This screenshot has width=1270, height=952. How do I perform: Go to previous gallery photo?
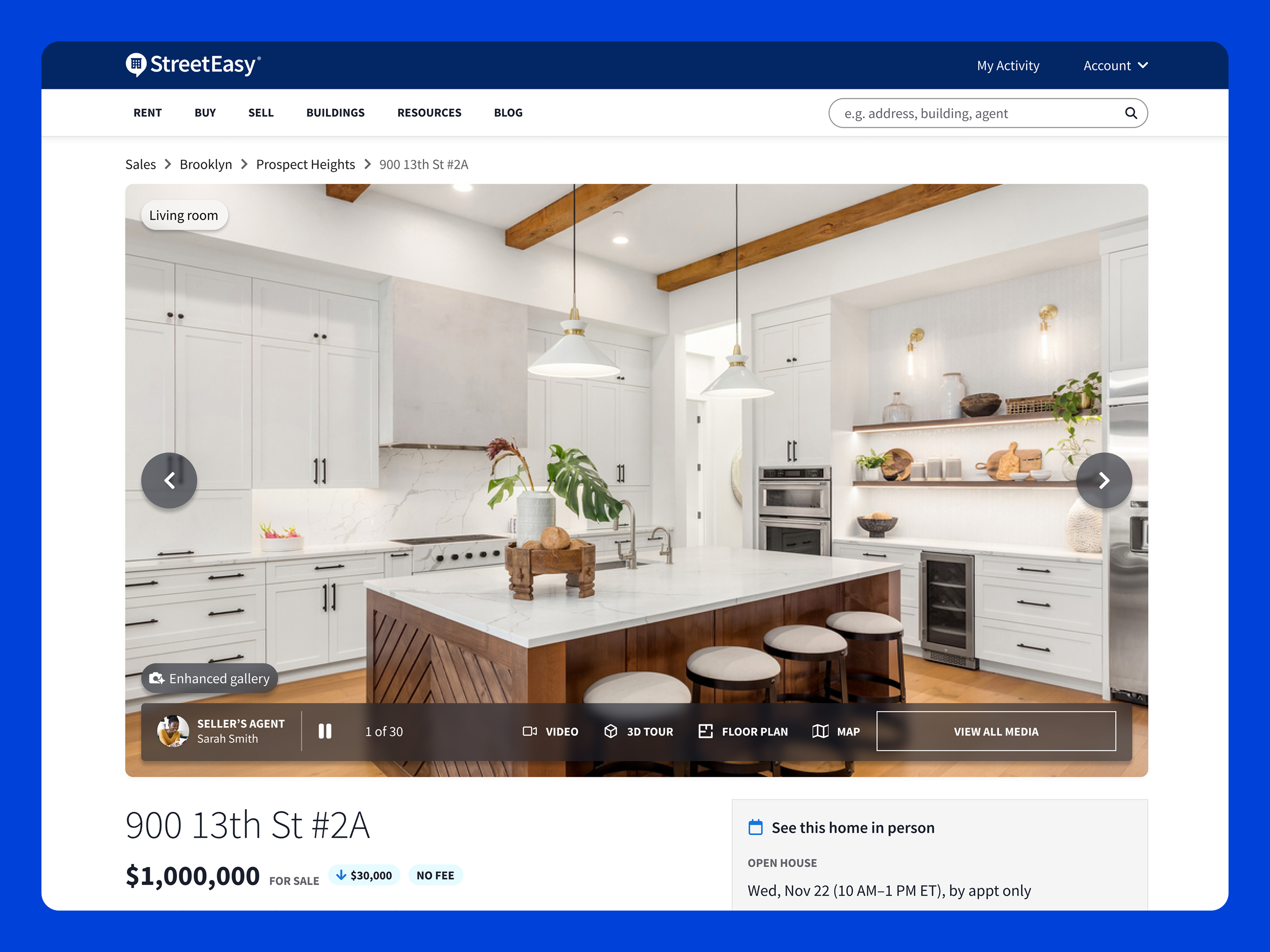coord(169,480)
